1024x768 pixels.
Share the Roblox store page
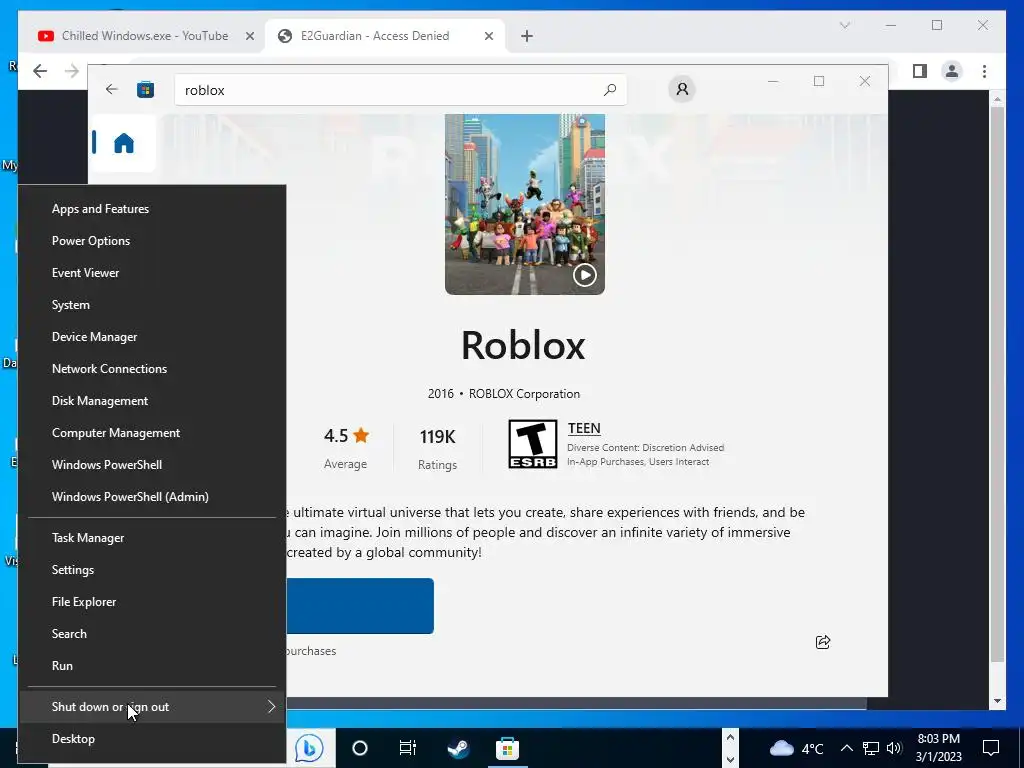823,642
